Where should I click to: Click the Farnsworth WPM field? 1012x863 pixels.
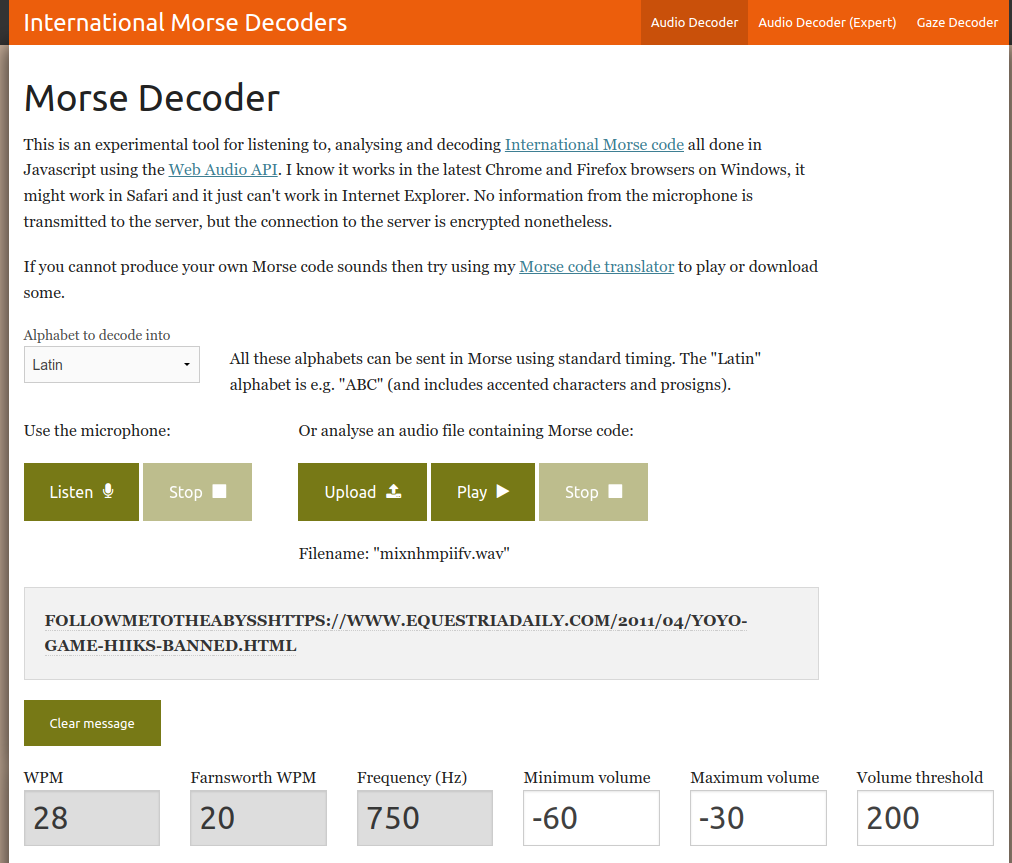258,818
